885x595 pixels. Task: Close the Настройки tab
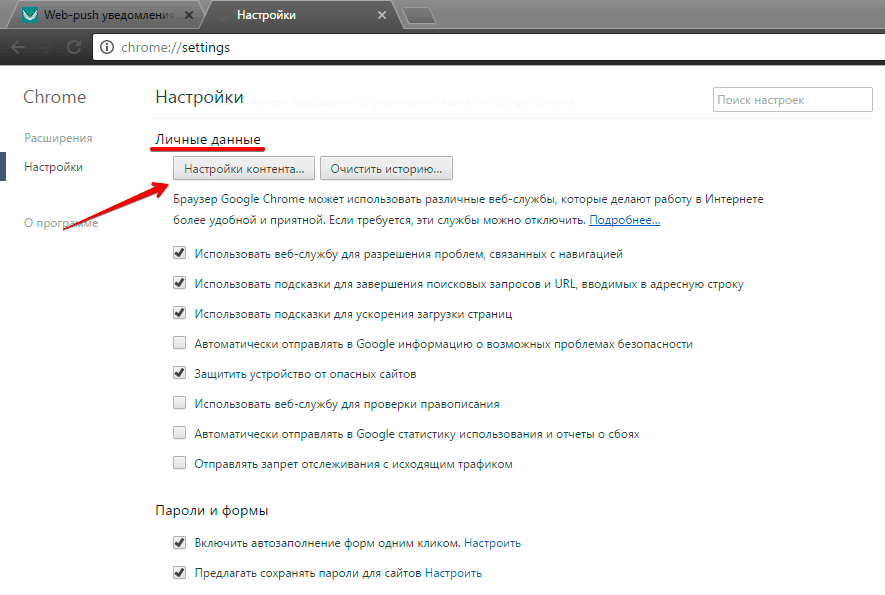coord(382,15)
